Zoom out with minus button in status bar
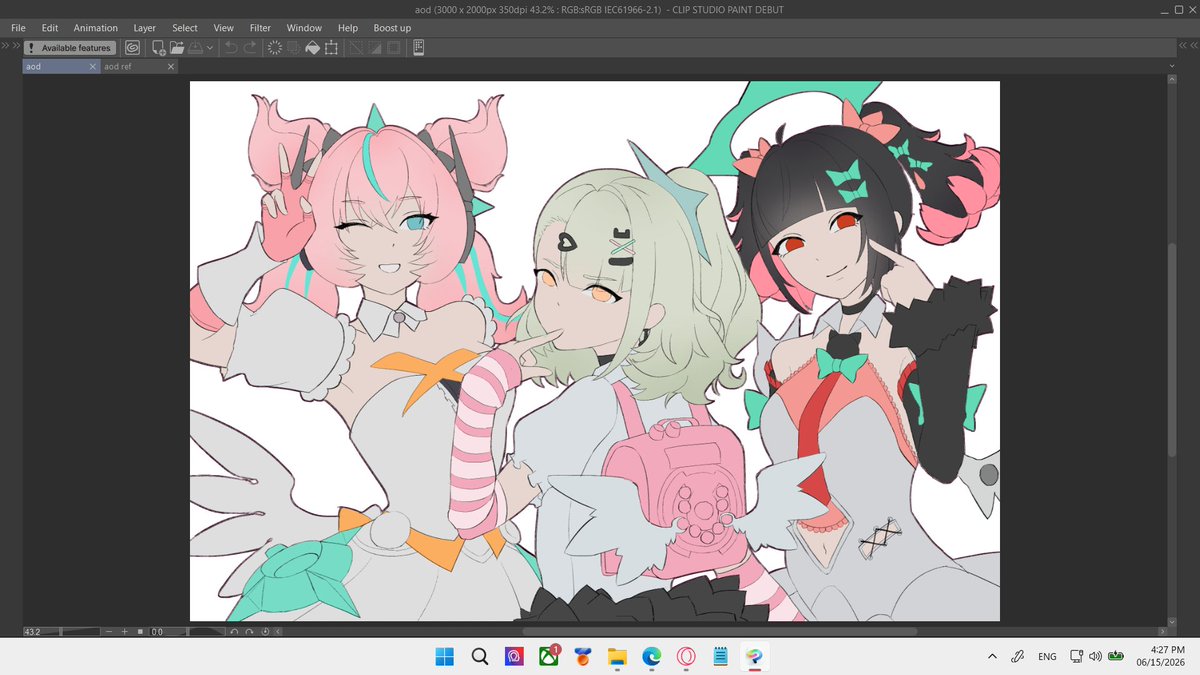The width and height of the screenshot is (1200, 675). pyautogui.click(x=109, y=632)
